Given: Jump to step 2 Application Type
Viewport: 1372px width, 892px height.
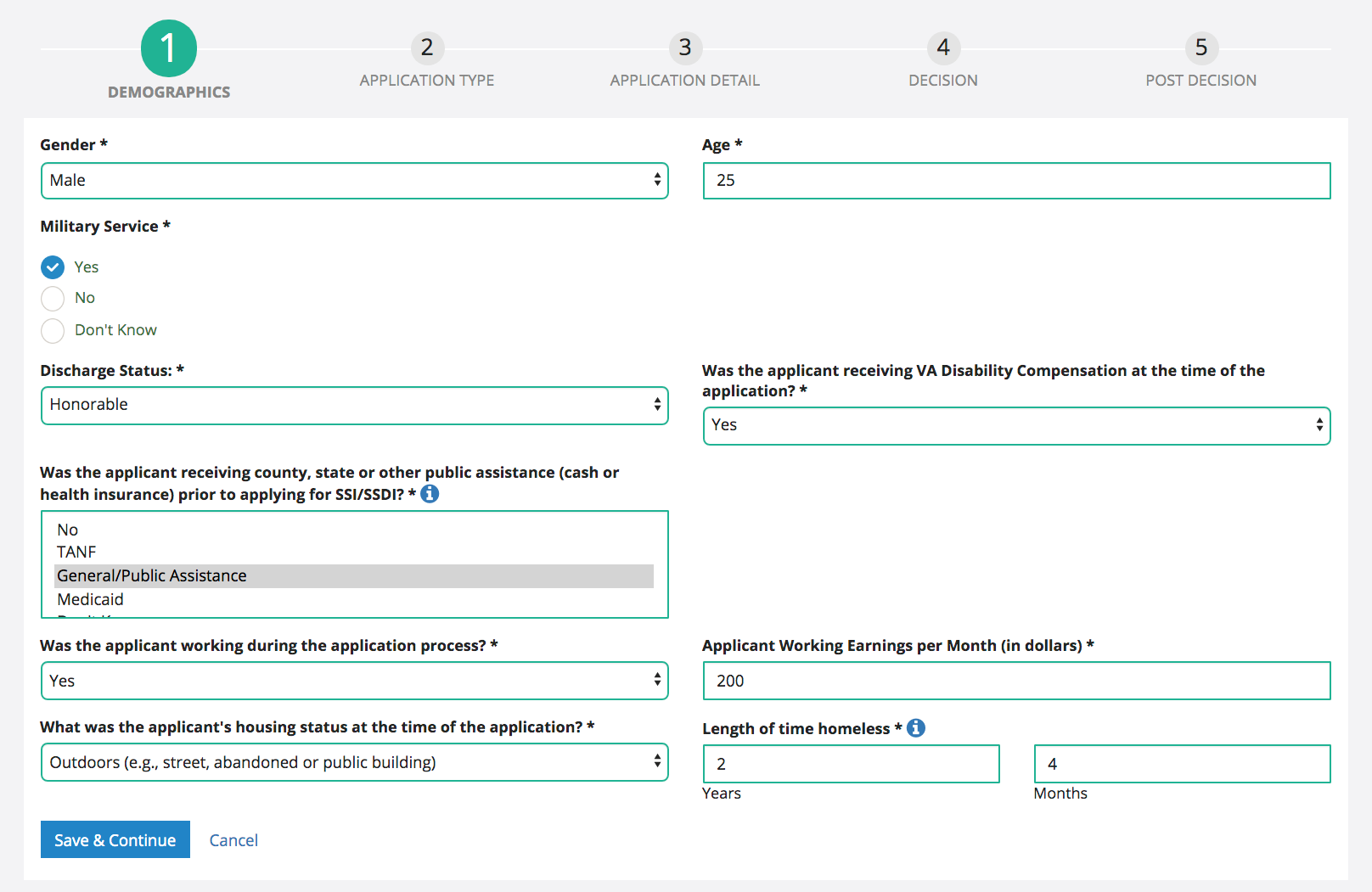Looking at the screenshot, I should (427, 48).
